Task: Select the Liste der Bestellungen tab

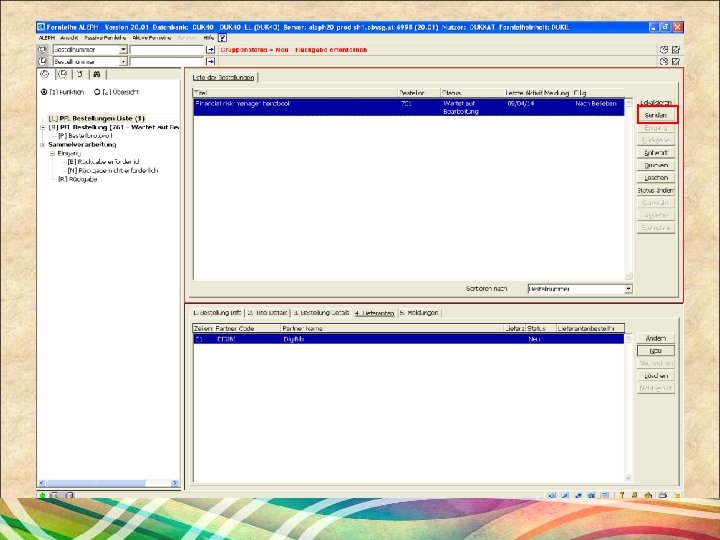Action: point(224,78)
